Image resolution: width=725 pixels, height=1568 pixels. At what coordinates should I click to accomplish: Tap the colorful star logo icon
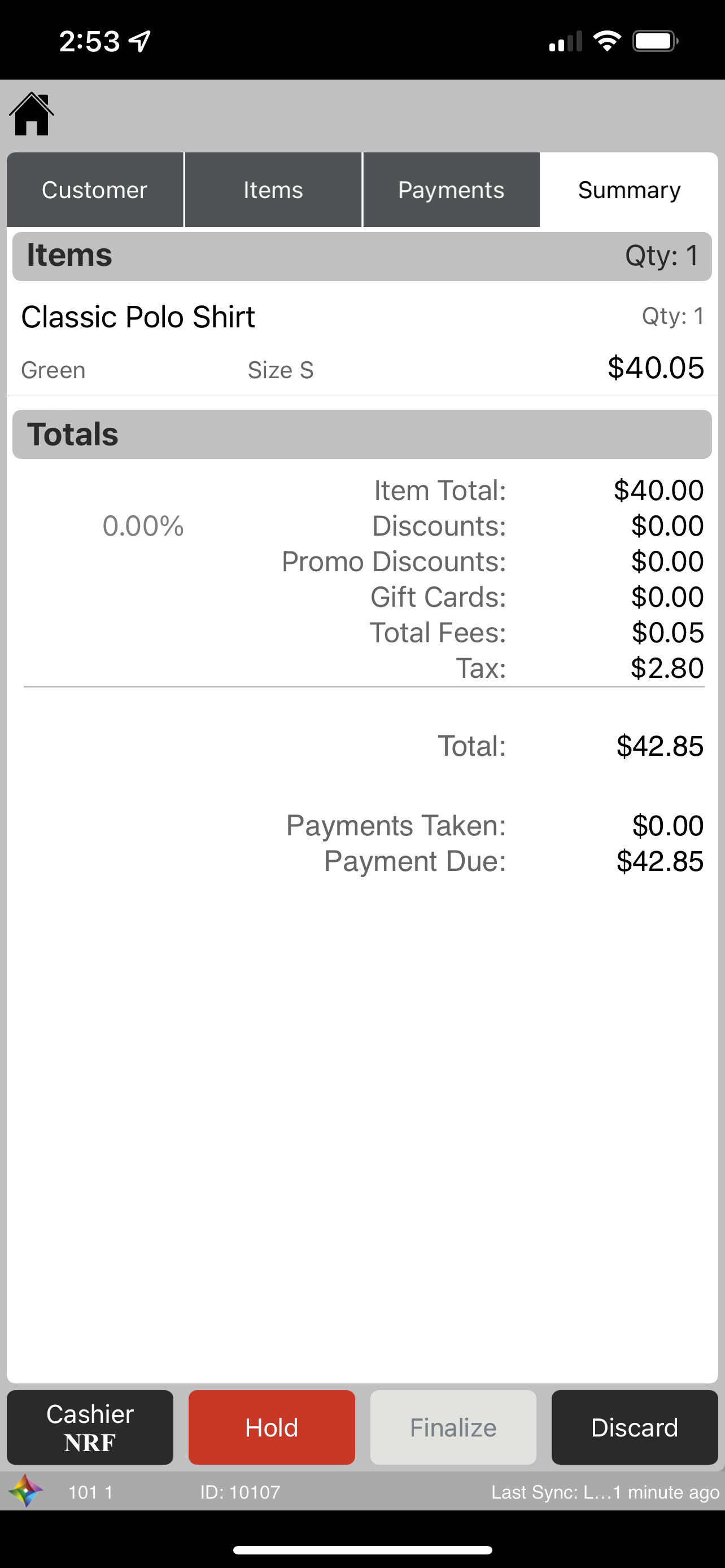pos(25,1491)
